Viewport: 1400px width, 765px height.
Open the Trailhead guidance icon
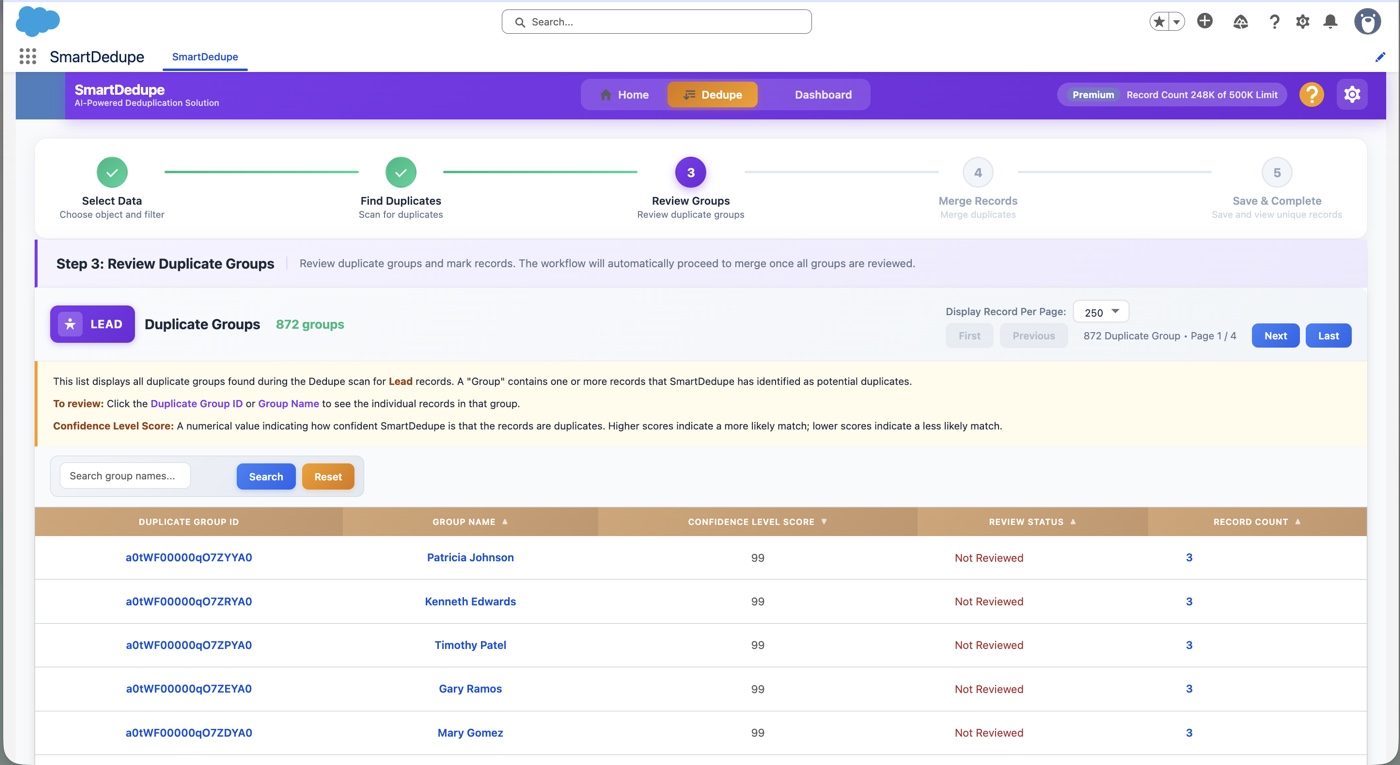tap(1240, 20)
